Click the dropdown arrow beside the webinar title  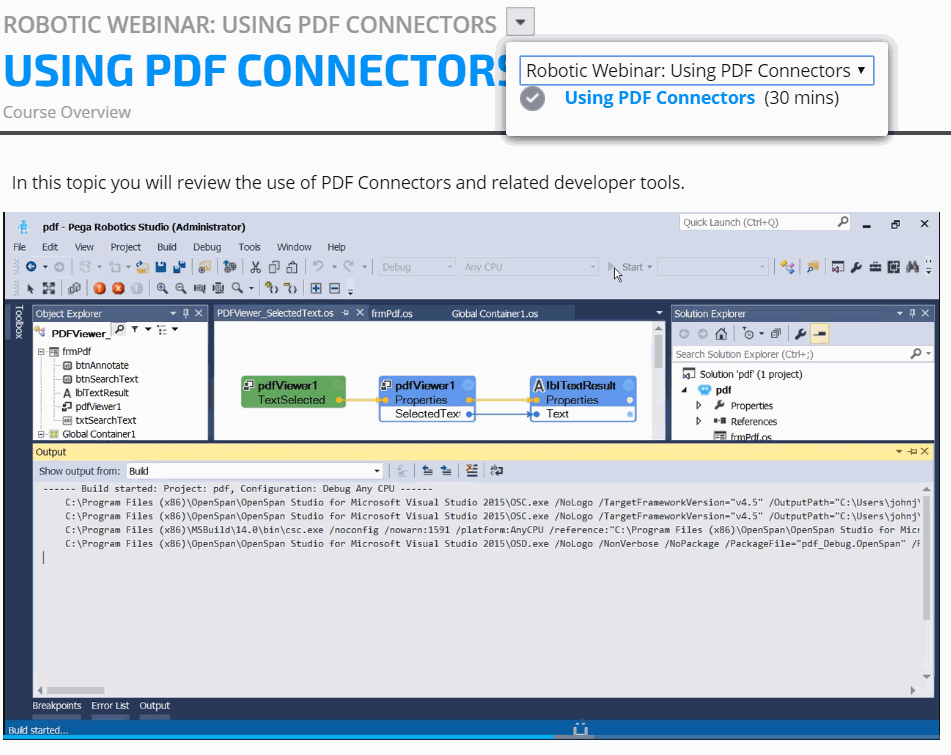520,22
